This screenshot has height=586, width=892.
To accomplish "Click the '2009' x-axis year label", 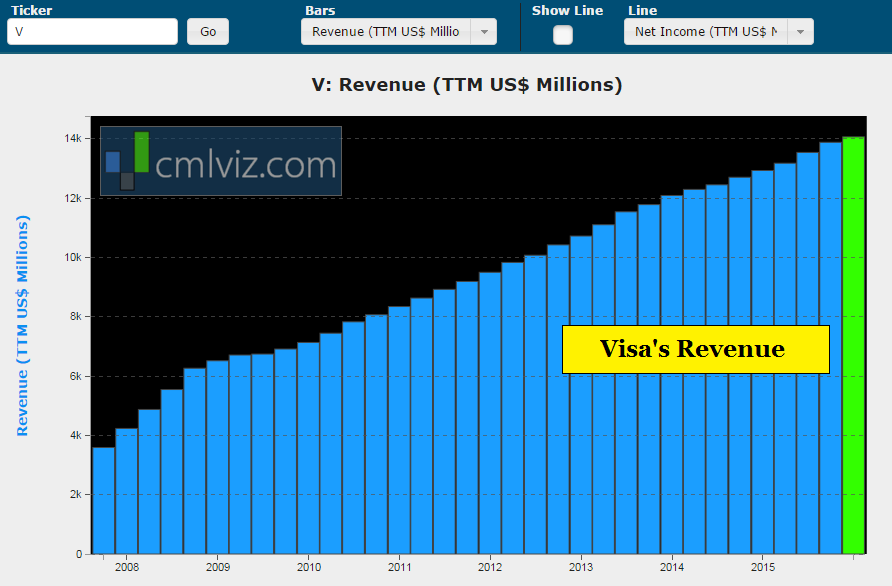I will 218,567.
